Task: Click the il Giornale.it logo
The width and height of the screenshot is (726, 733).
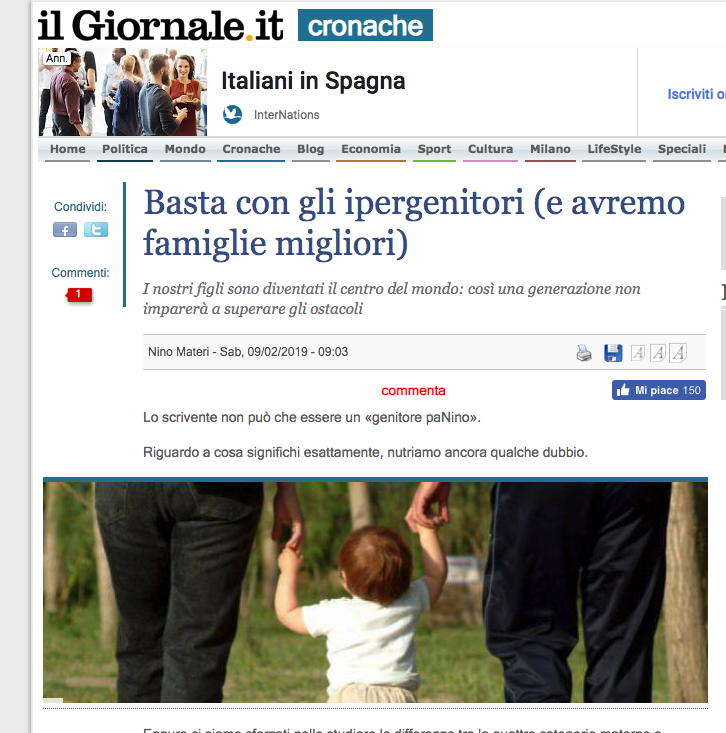Action: [x=160, y=25]
